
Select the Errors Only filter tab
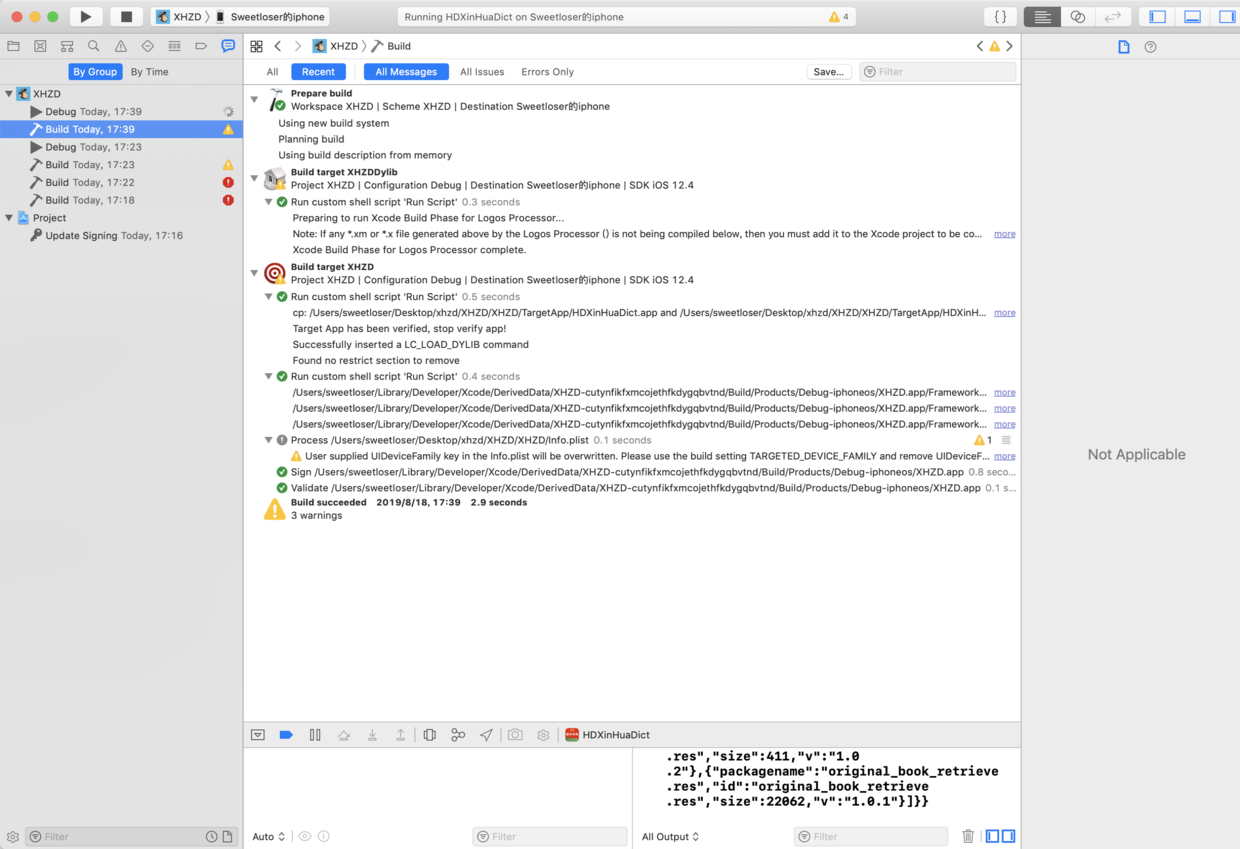tap(547, 72)
